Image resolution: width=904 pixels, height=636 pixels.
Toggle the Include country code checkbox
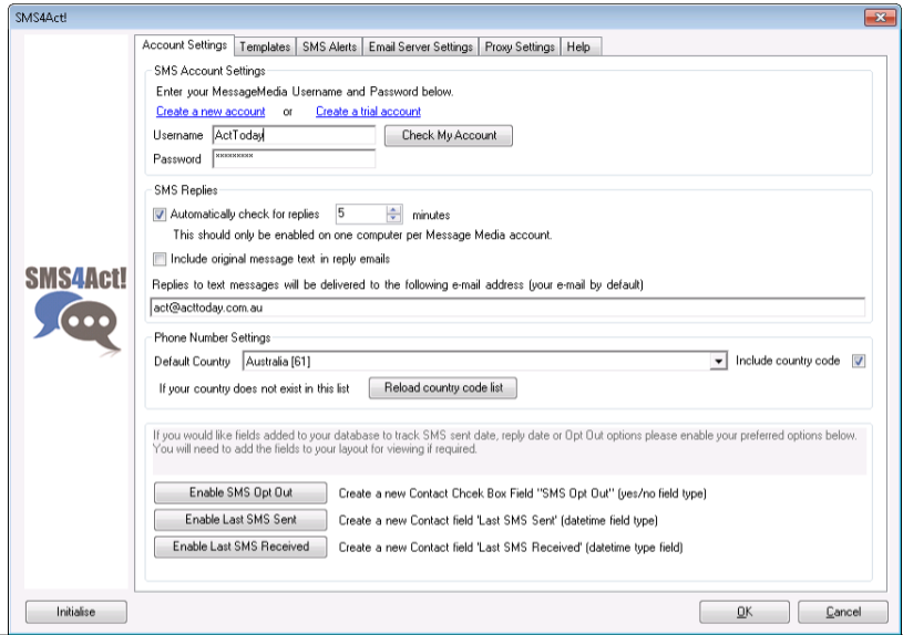858,361
